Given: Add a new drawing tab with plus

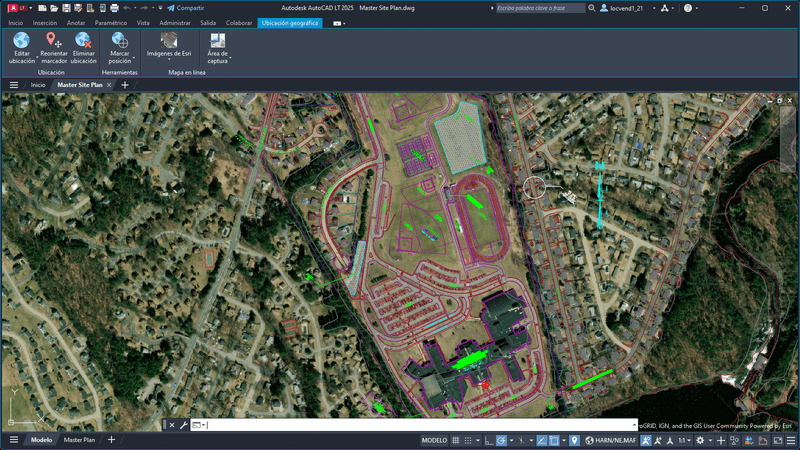Looking at the screenshot, I should (125, 85).
